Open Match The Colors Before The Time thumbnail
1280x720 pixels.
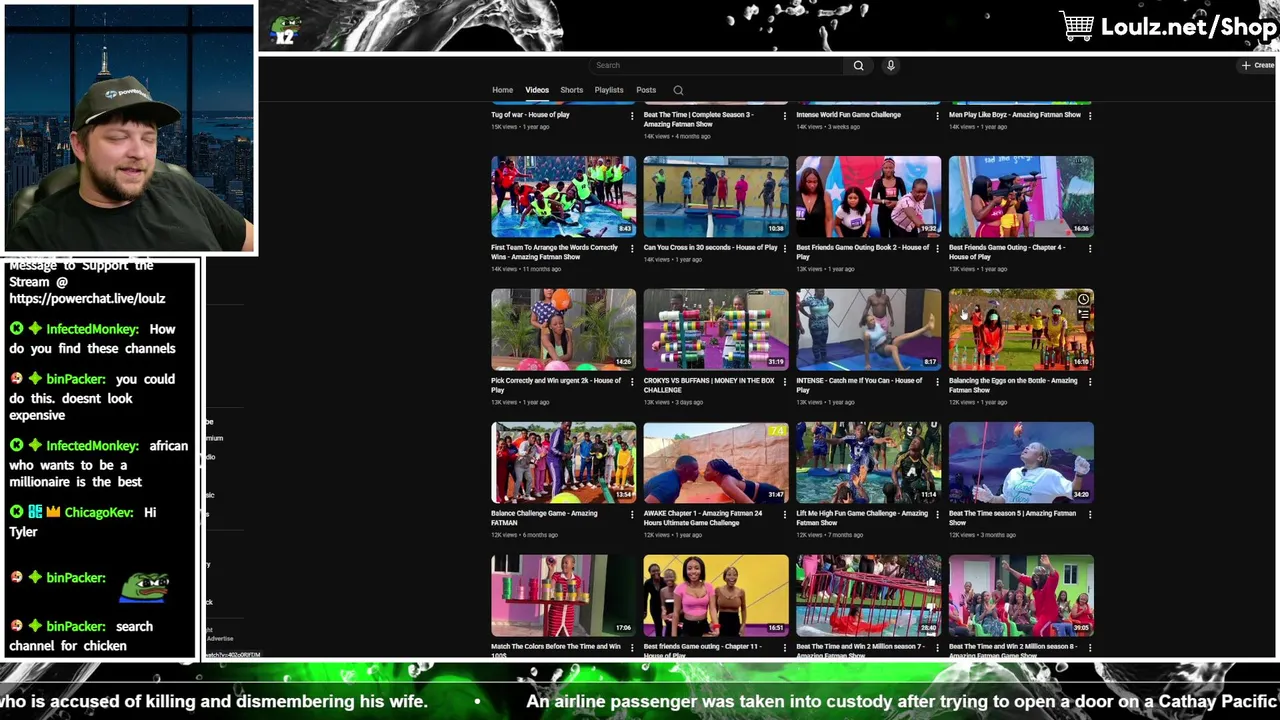coord(563,595)
